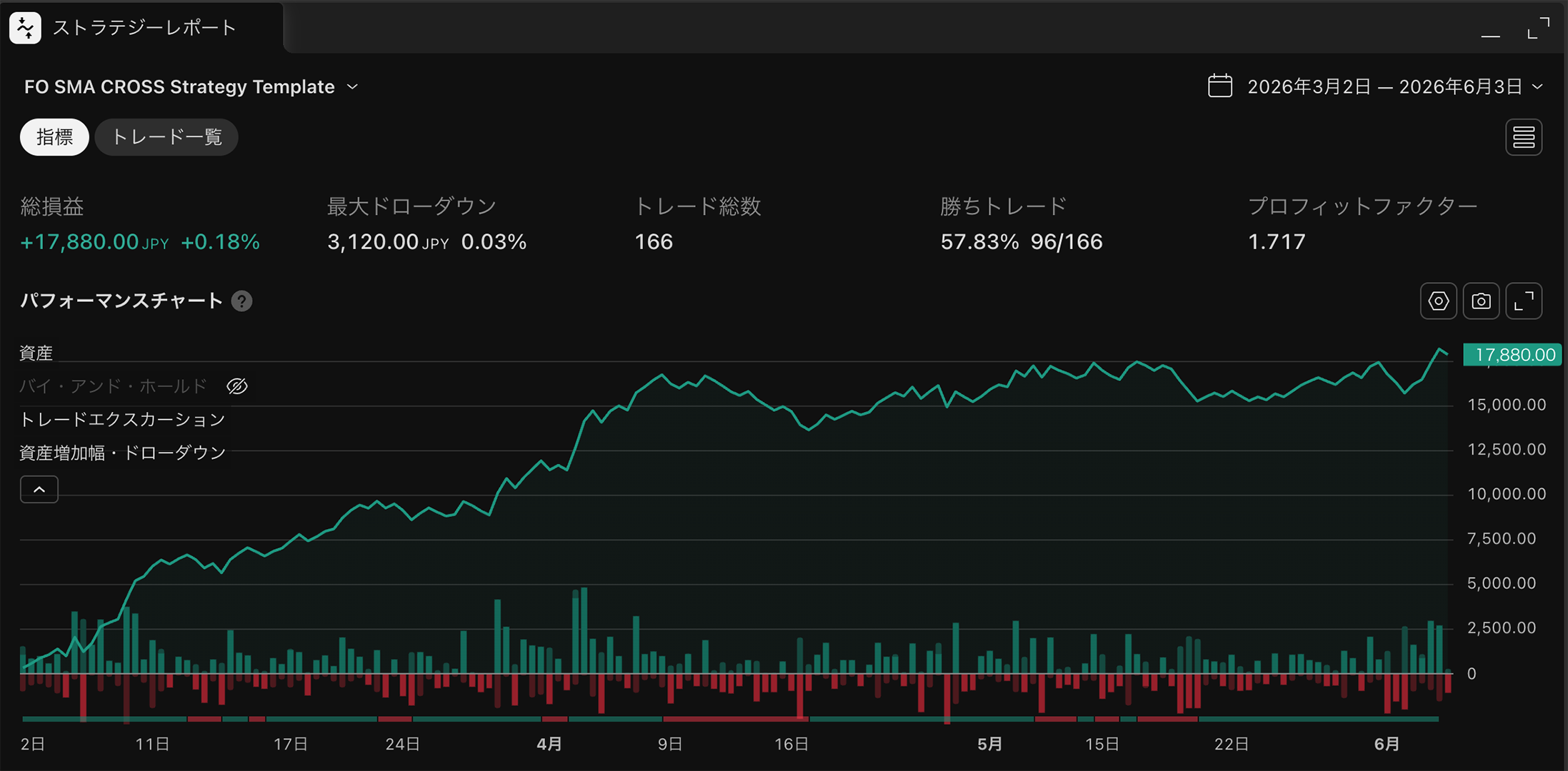
Task: Toggle the トレードエクスカーション series
Action: click(122, 420)
